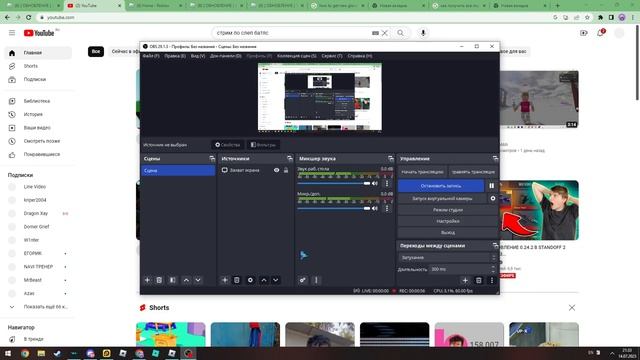Delete selected scene with trash icon
Image resolution: width=640 pixels, height=360 pixels.
coord(159,280)
